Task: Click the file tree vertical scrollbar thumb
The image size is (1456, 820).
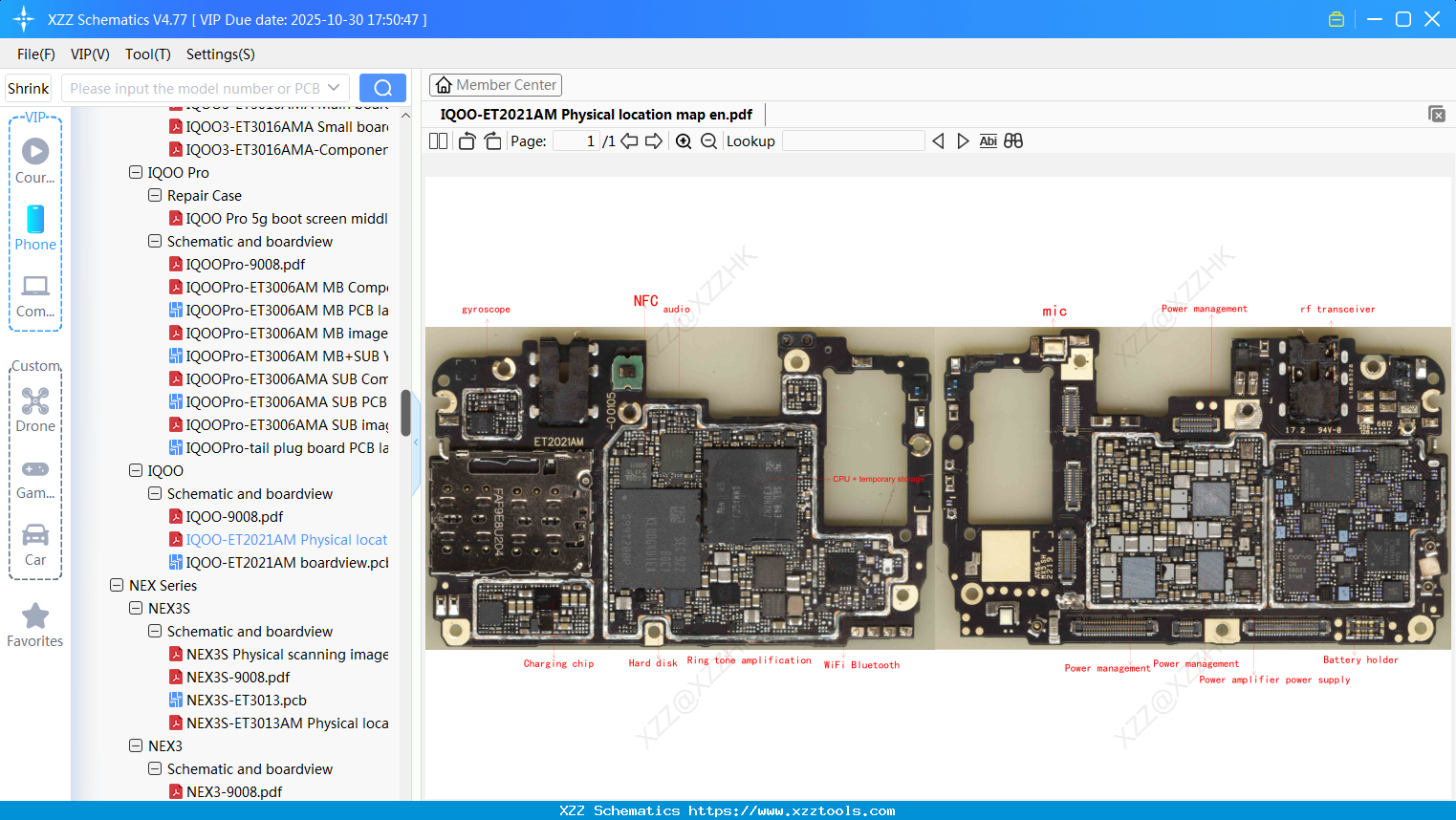Action: tap(405, 413)
